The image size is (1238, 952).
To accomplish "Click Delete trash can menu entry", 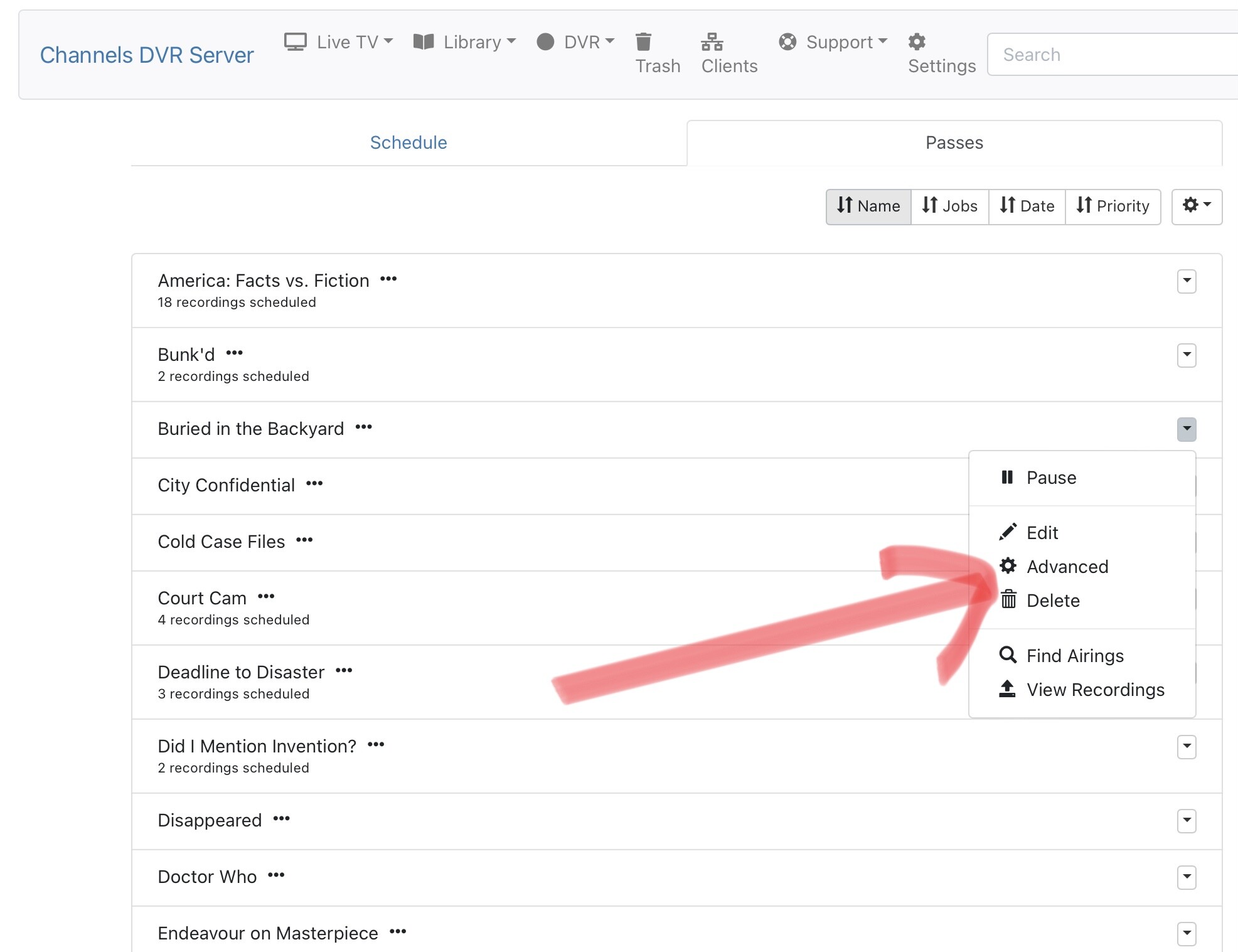I will click(1052, 601).
